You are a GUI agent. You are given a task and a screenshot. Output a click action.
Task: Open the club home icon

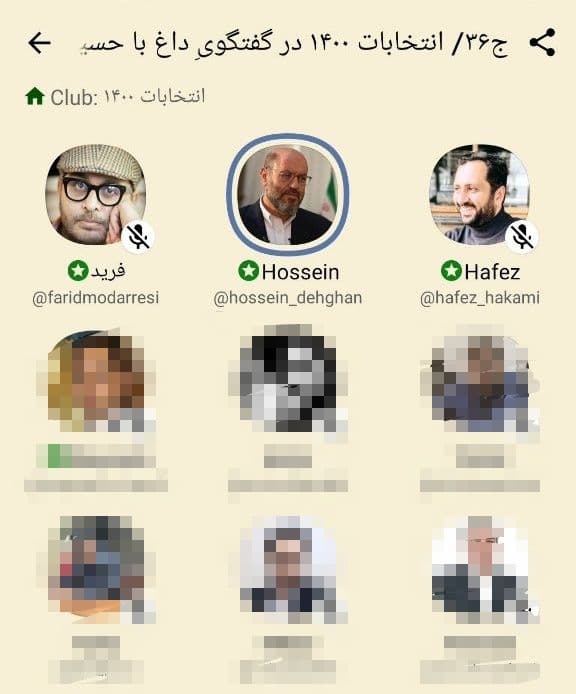point(35,96)
